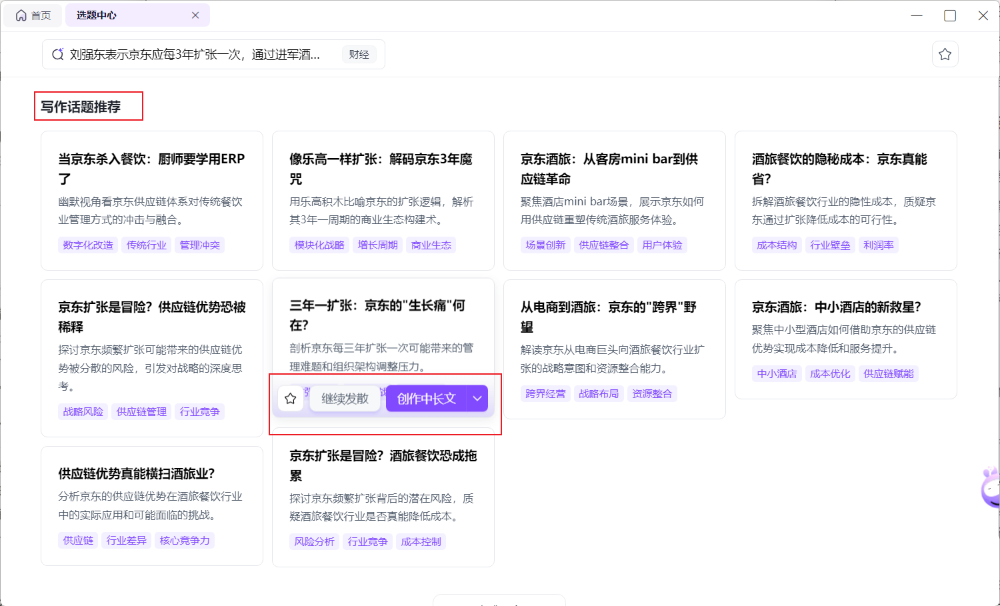Click description 分析京东的供应链优势在酒旅餐饮
The height and width of the screenshot is (606, 1000).
click(x=151, y=505)
